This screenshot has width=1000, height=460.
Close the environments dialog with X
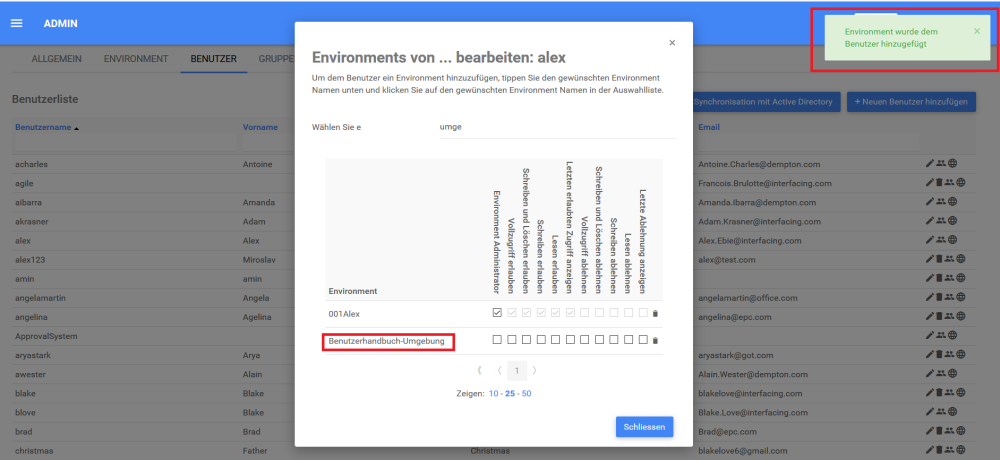[672, 43]
